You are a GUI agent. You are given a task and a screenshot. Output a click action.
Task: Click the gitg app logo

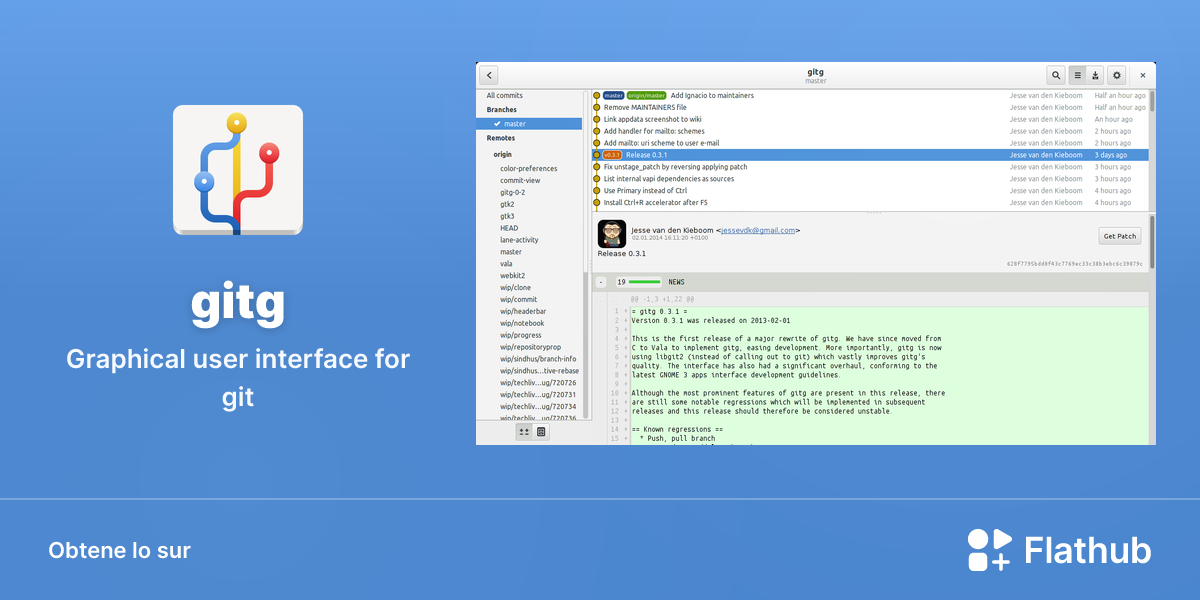click(x=238, y=170)
